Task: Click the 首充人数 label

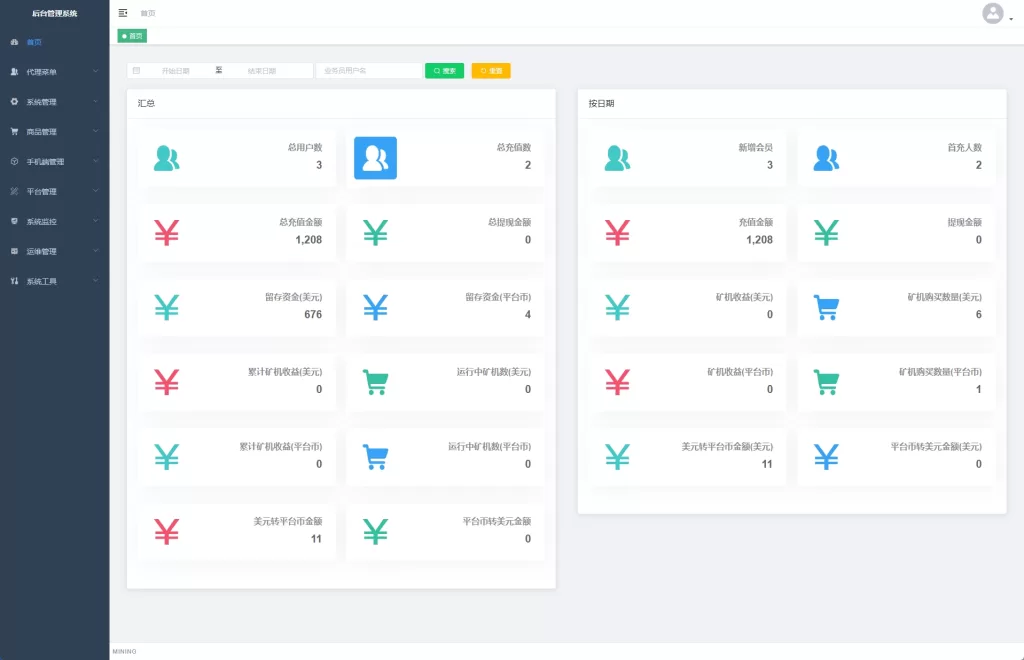Action: click(965, 148)
